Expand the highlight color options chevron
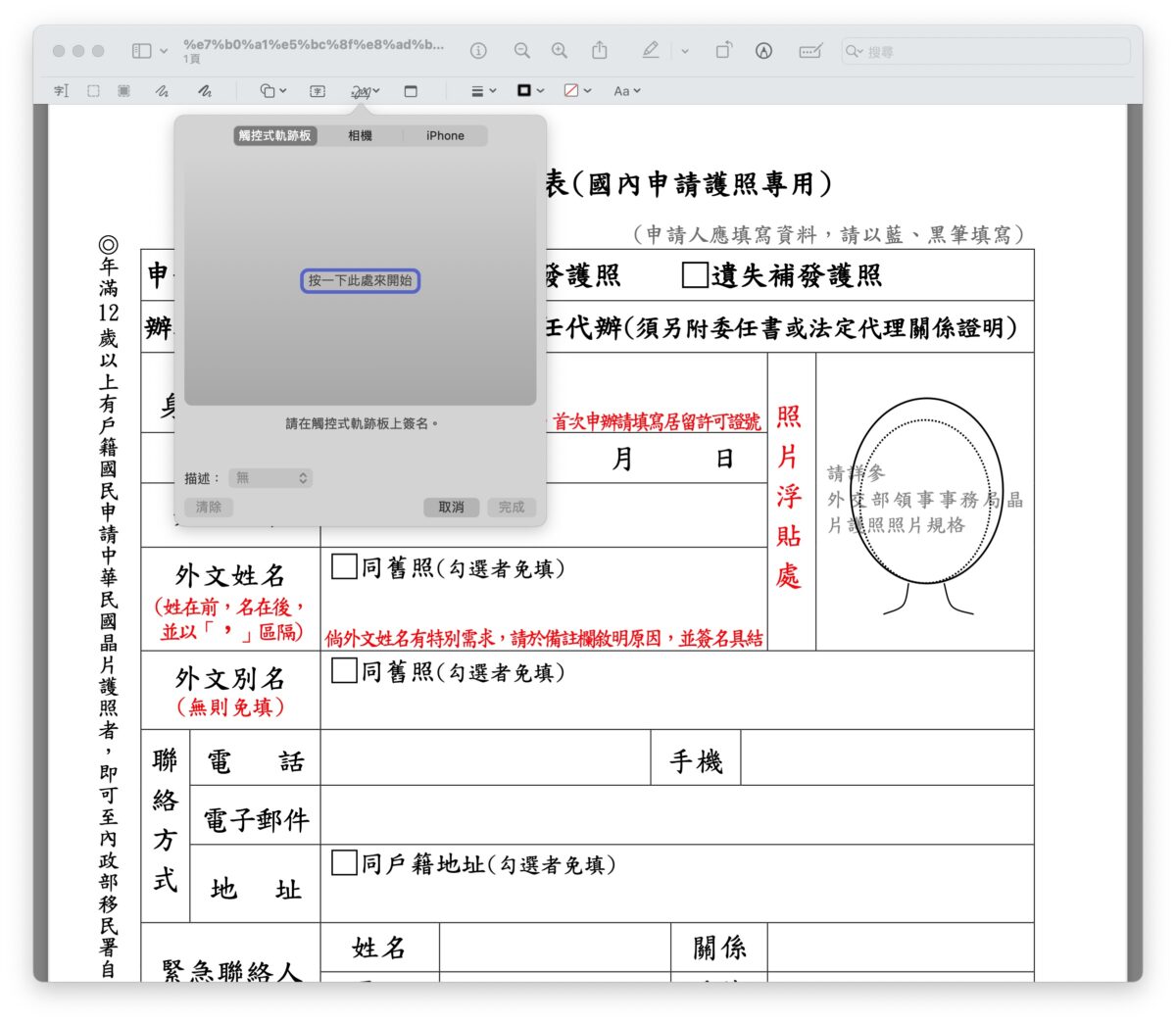Screen dimensions: 1176x1023 pos(685,51)
